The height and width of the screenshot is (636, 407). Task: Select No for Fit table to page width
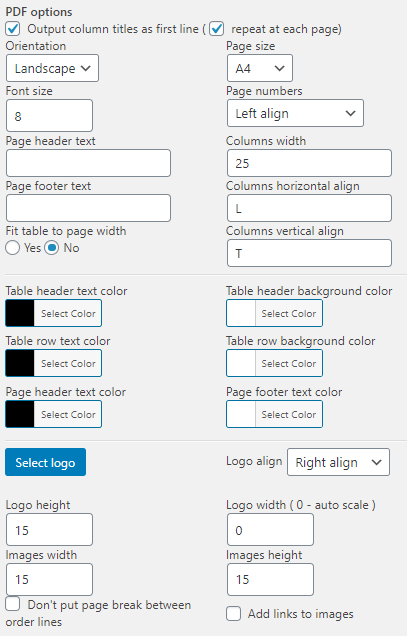(x=52, y=248)
